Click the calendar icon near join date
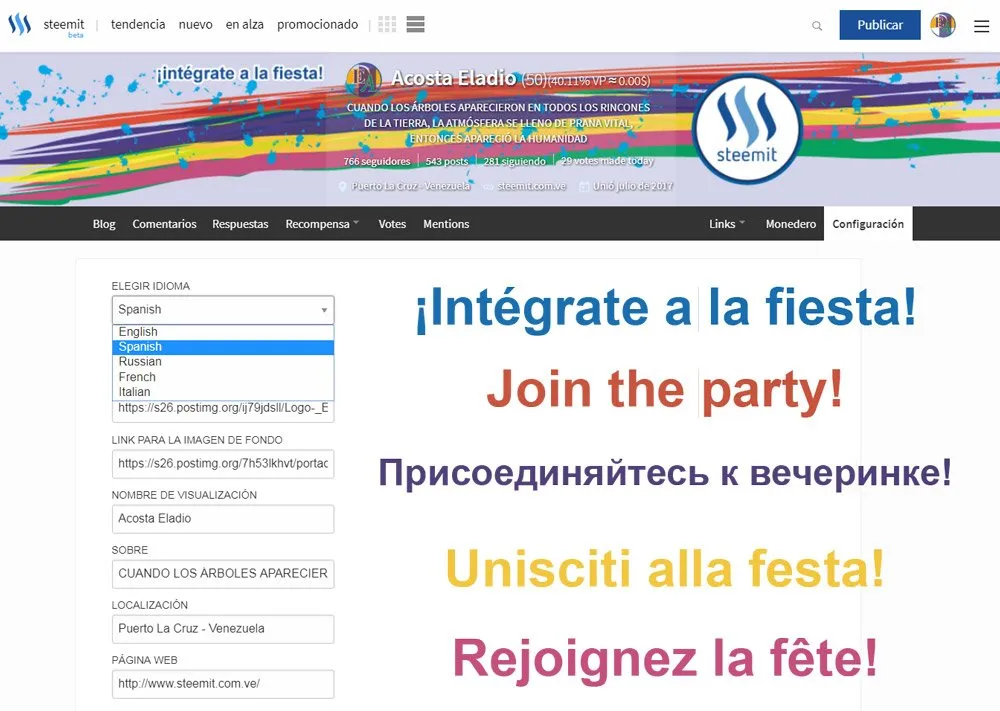The height and width of the screenshot is (711, 1000). pyautogui.click(x=584, y=186)
